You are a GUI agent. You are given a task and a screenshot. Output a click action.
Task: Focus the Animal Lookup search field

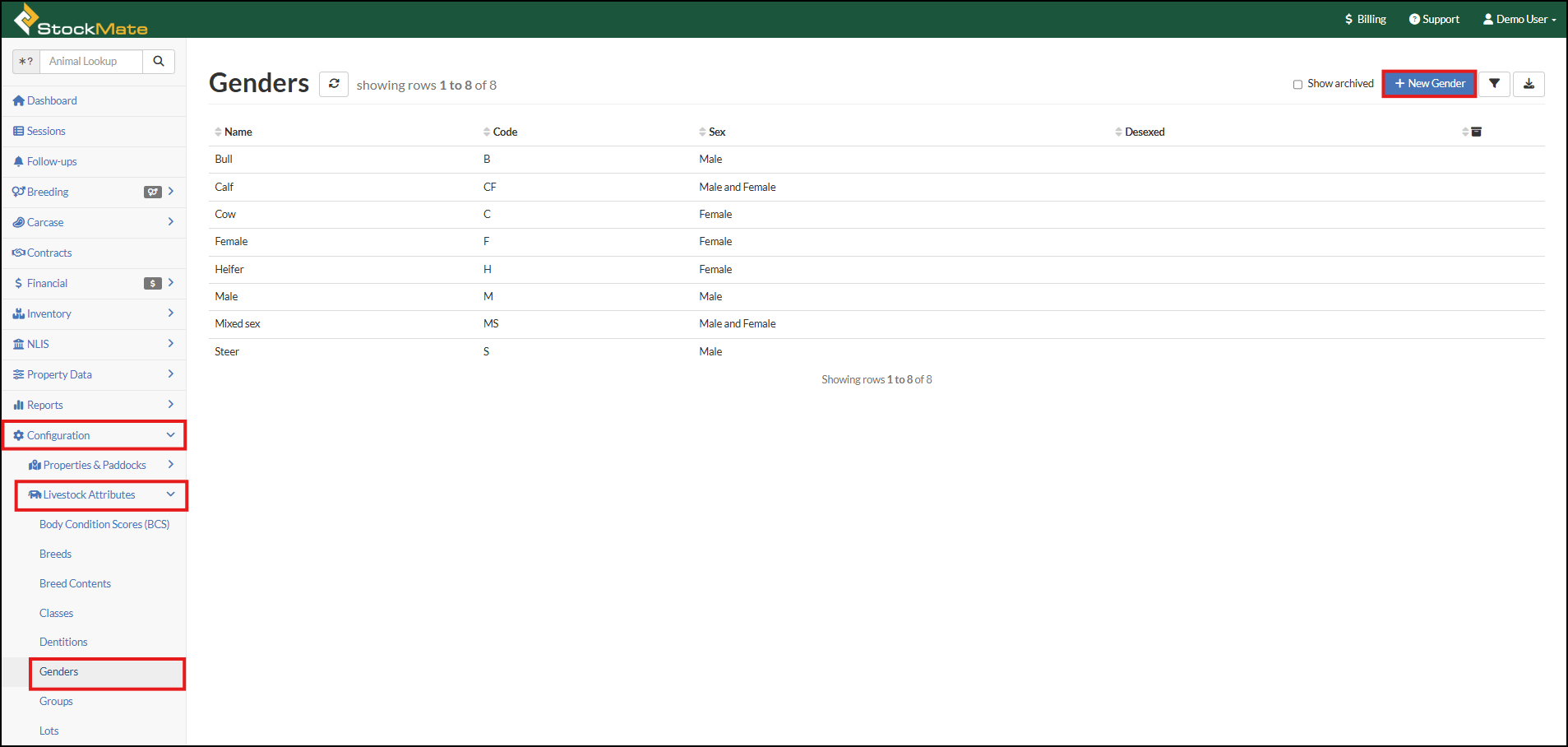click(91, 62)
